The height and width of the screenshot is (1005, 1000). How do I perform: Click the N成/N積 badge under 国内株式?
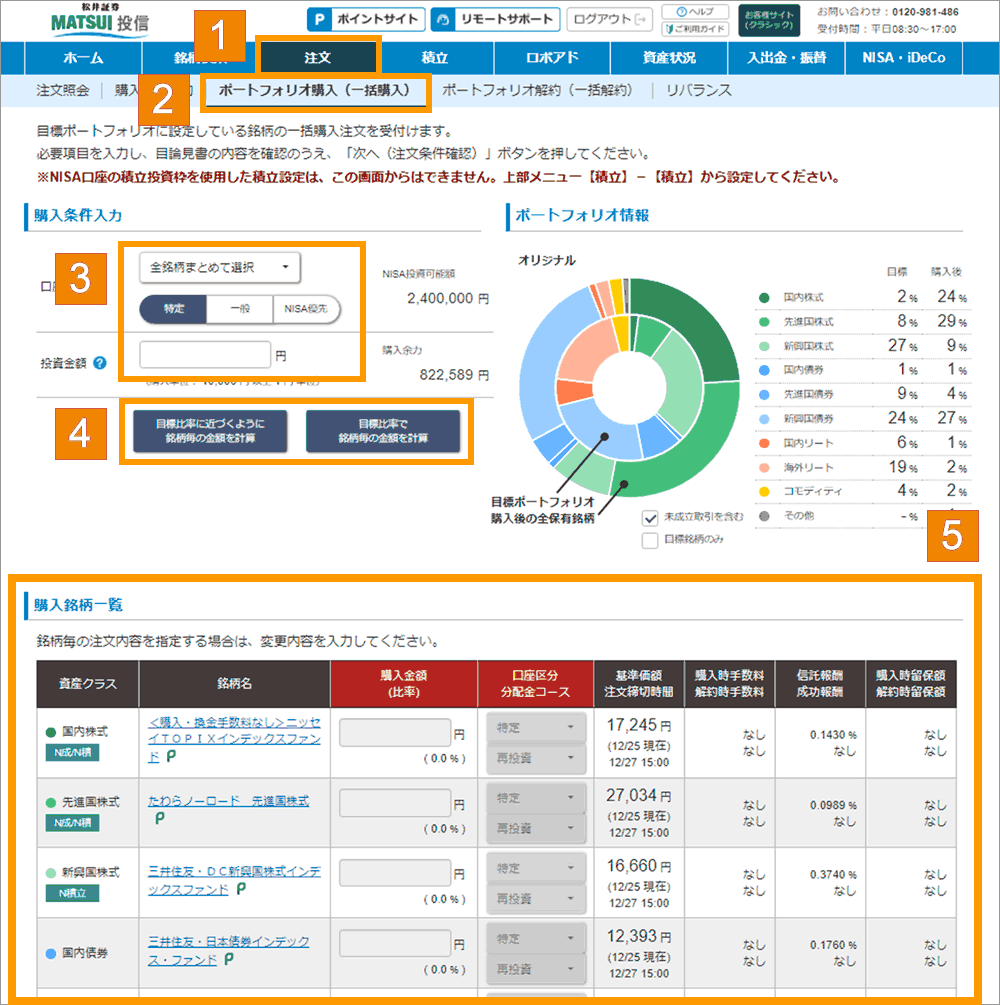72,752
